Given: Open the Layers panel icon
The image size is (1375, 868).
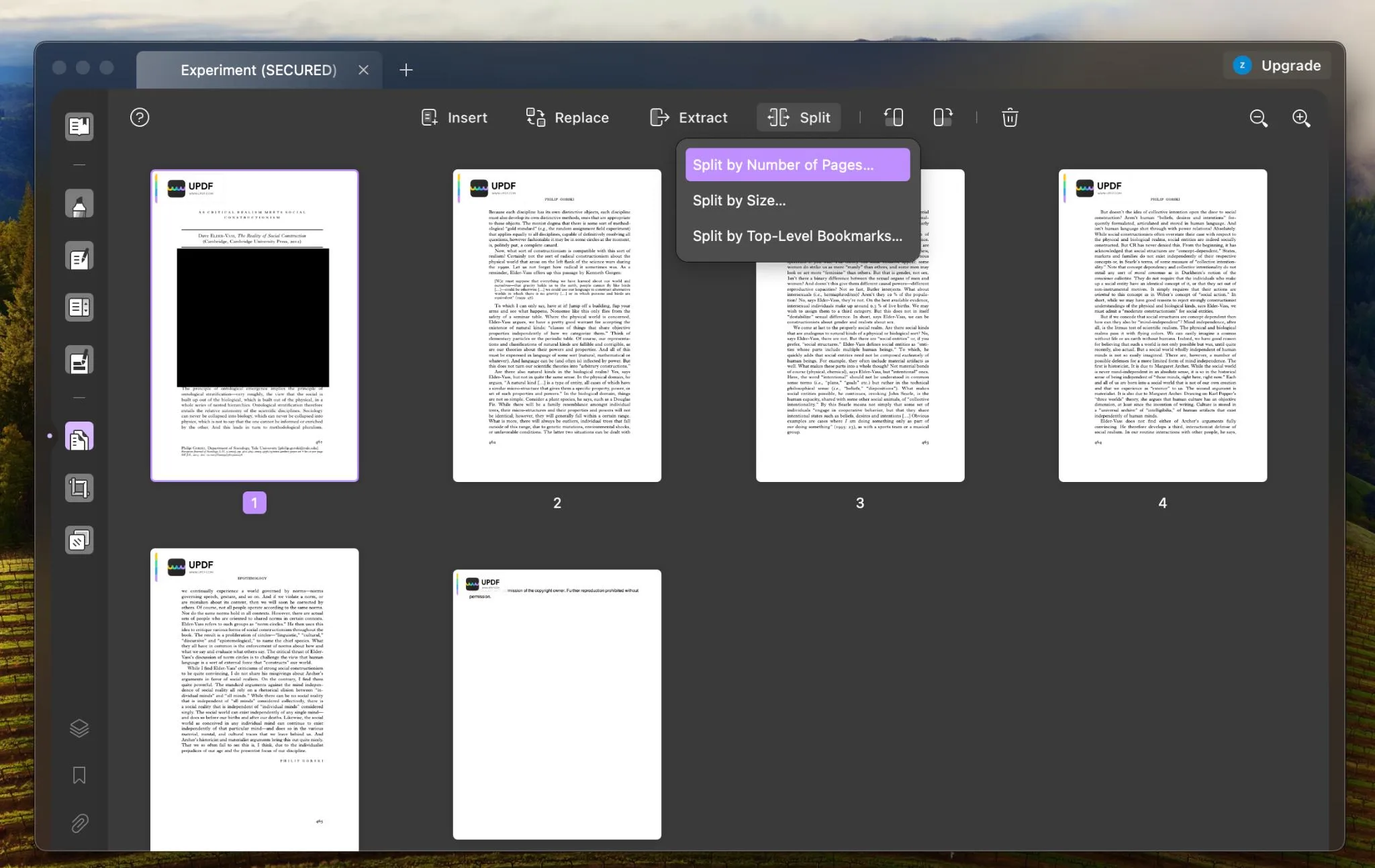Looking at the screenshot, I should 79,728.
